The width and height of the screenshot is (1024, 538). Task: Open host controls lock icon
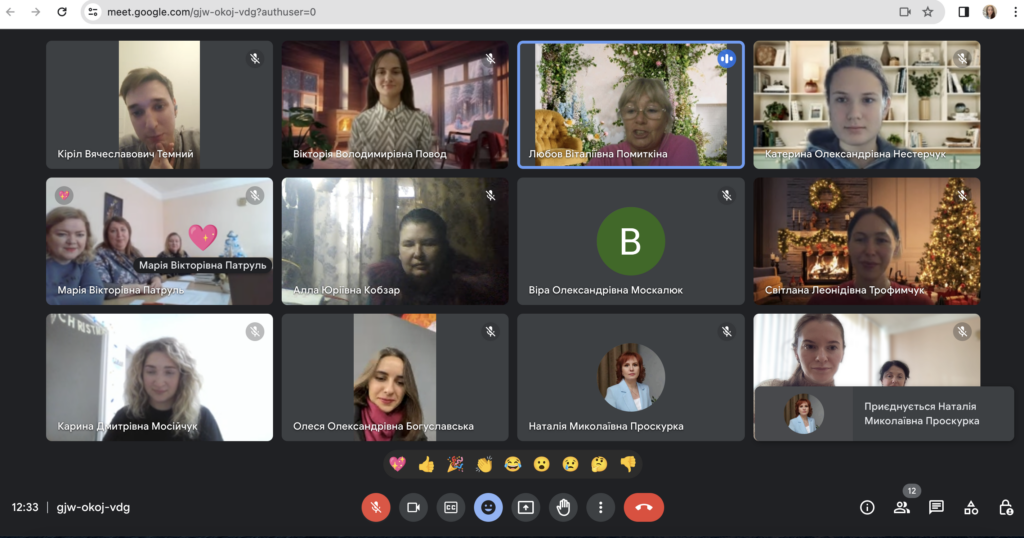coord(1006,507)
